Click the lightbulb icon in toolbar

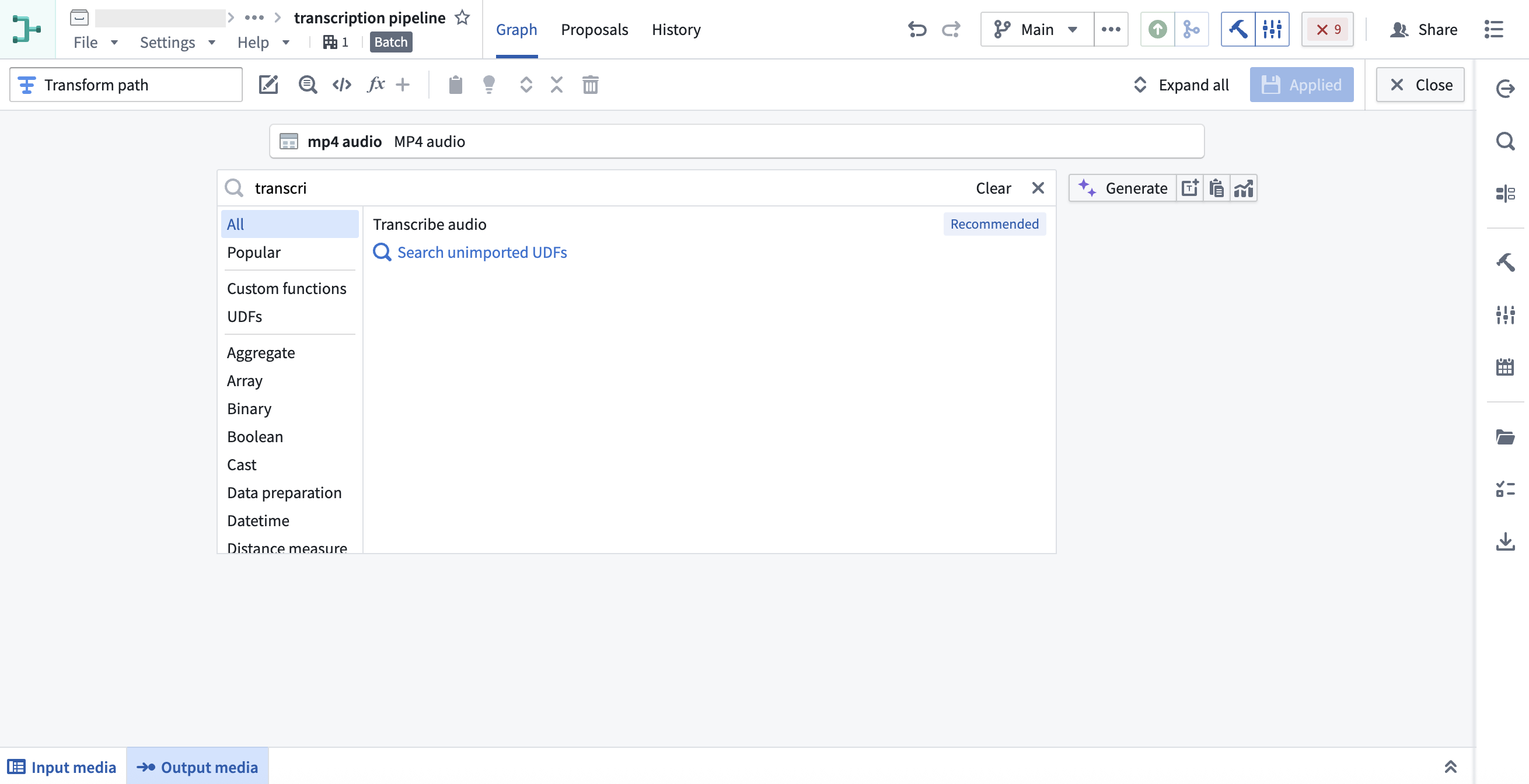(488, 85)
